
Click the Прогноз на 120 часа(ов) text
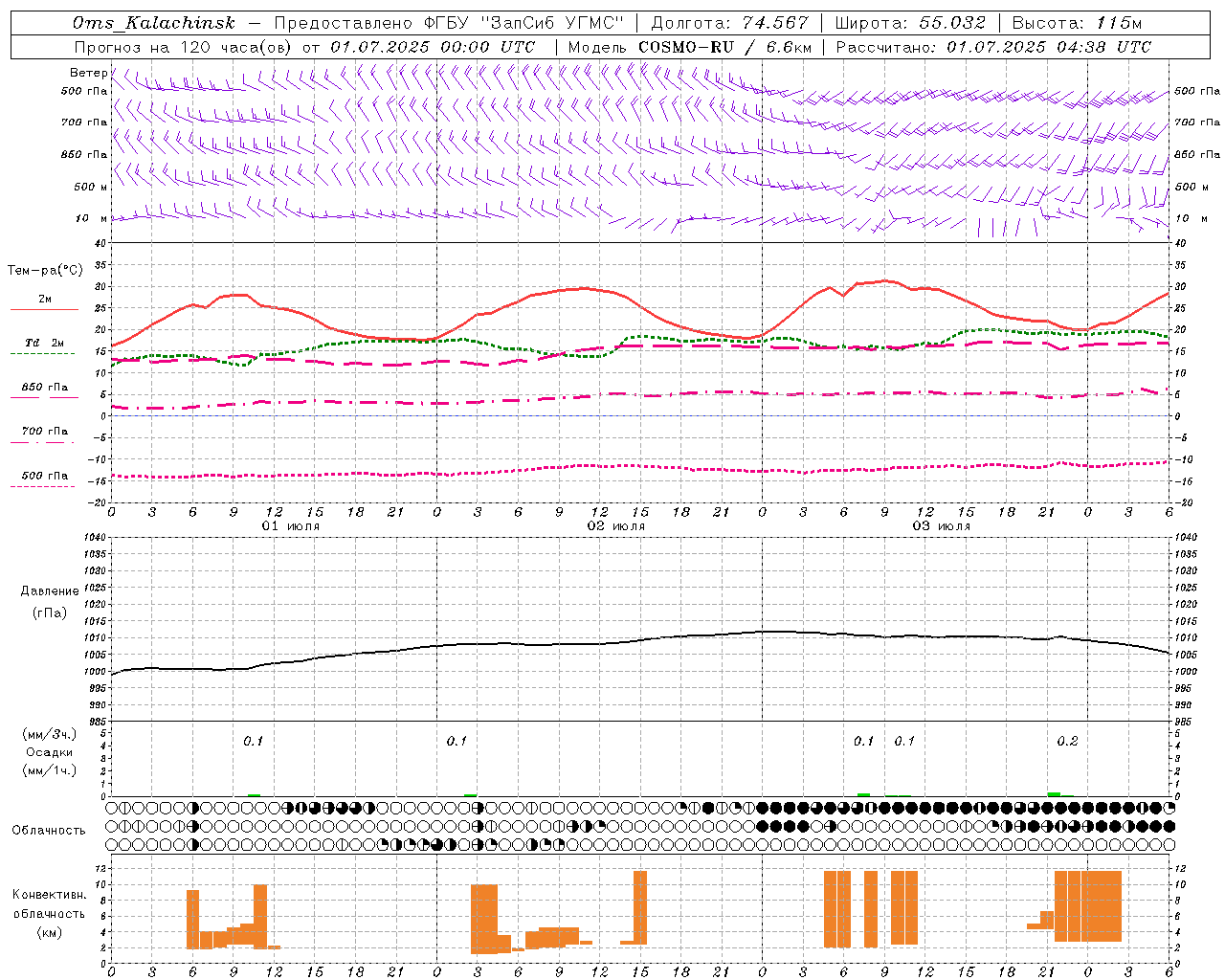pos(184,47)
